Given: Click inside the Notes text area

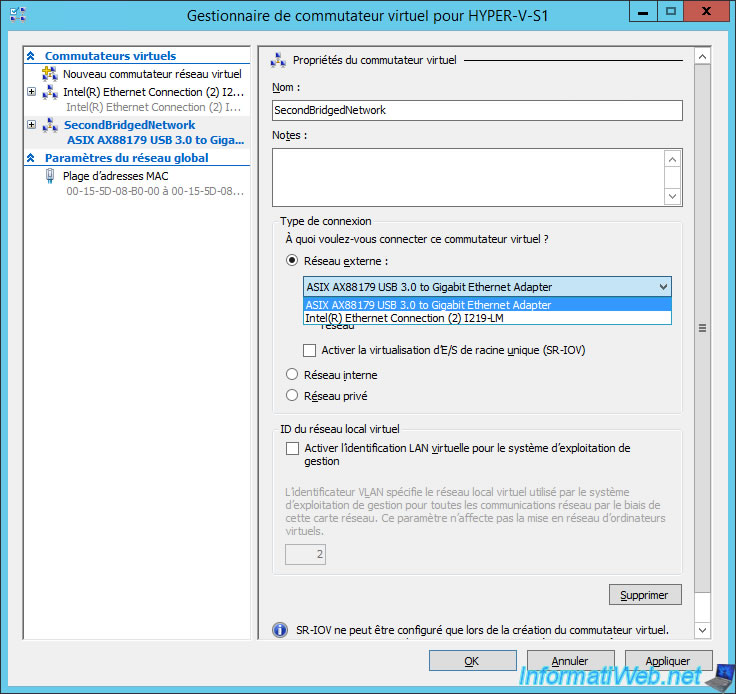Looking at the screenshot, I should pyautogui.click(x=468, y=177).
